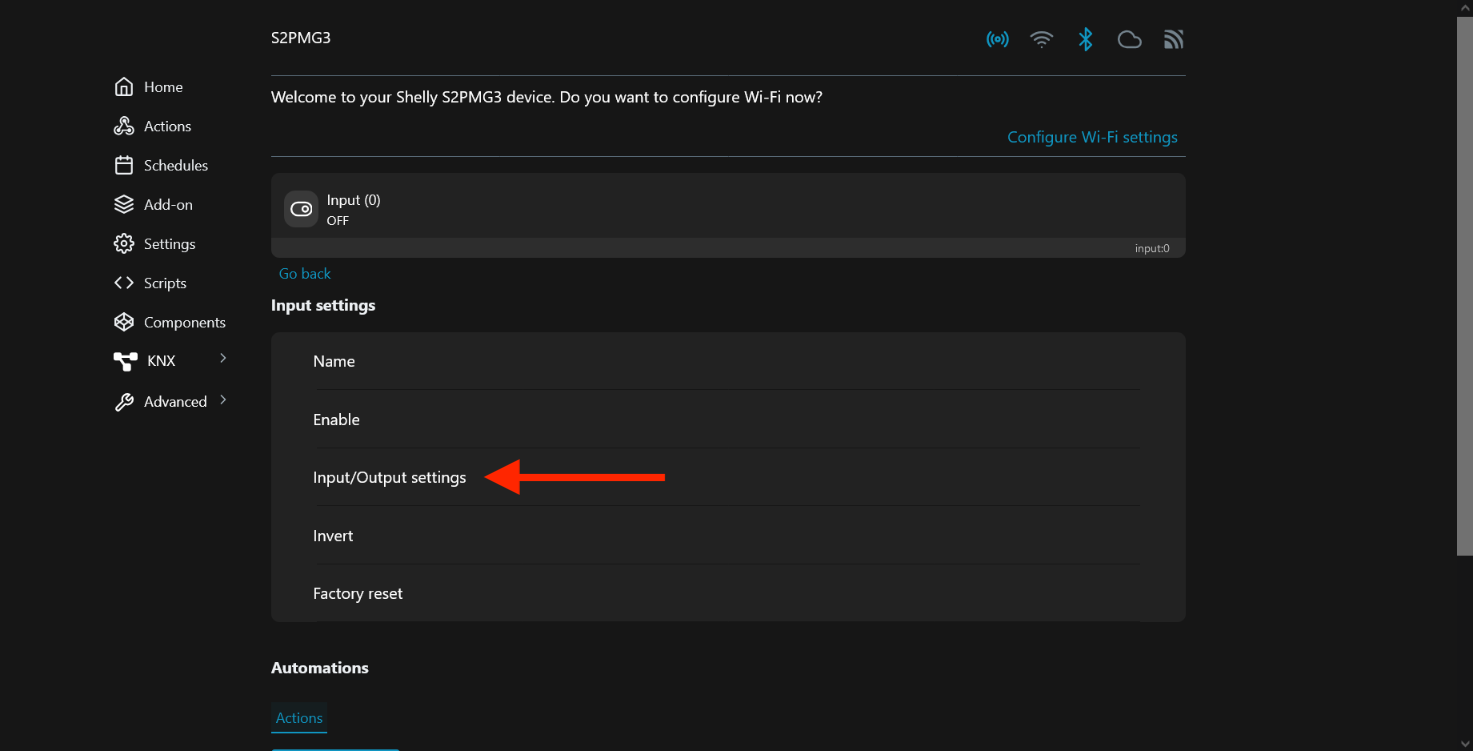The image size is (1473, 751).
Task: Click the Scripts code brackets icon
Action: point(124,283)
